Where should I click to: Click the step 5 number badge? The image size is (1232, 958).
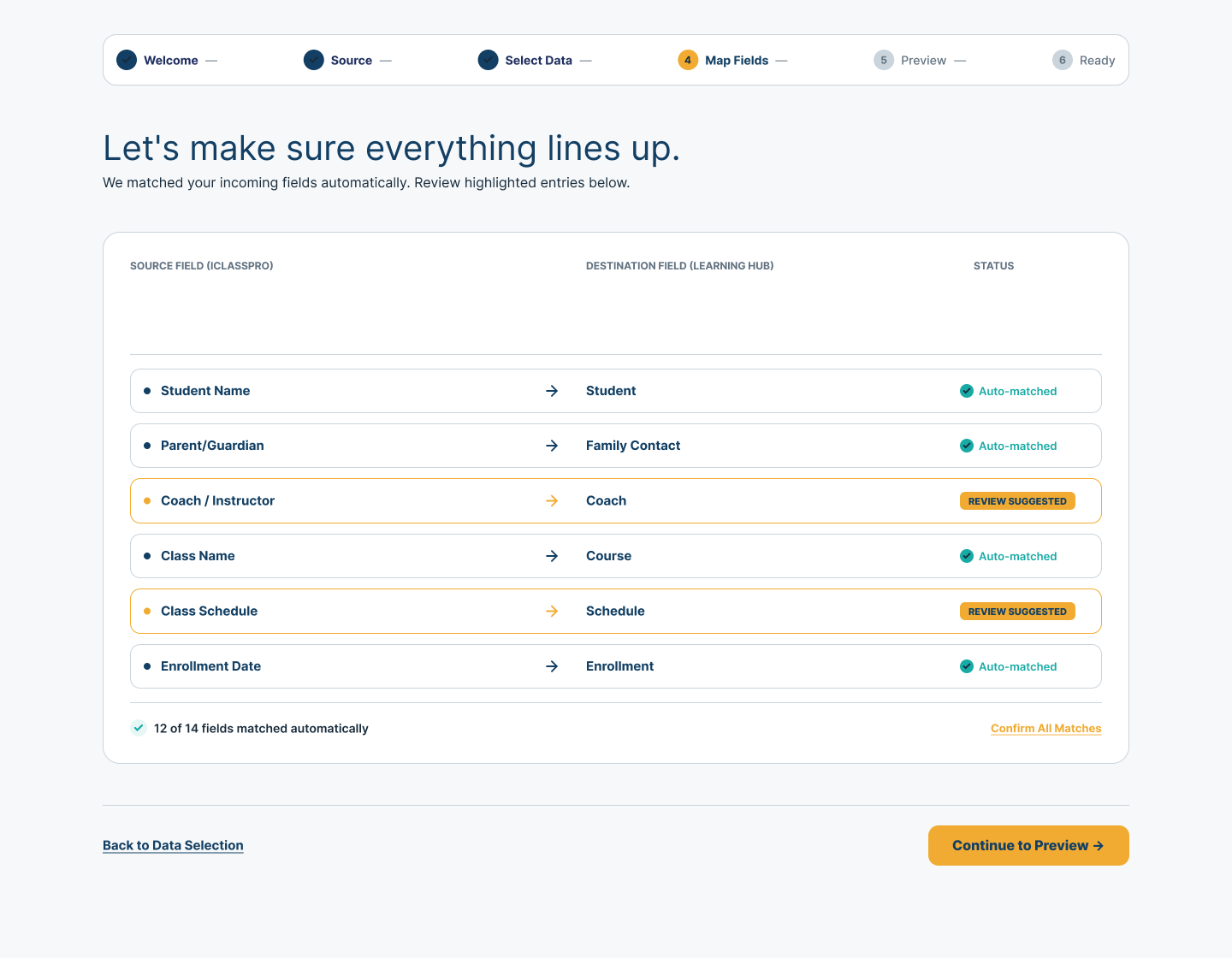[x=884, y=60]
